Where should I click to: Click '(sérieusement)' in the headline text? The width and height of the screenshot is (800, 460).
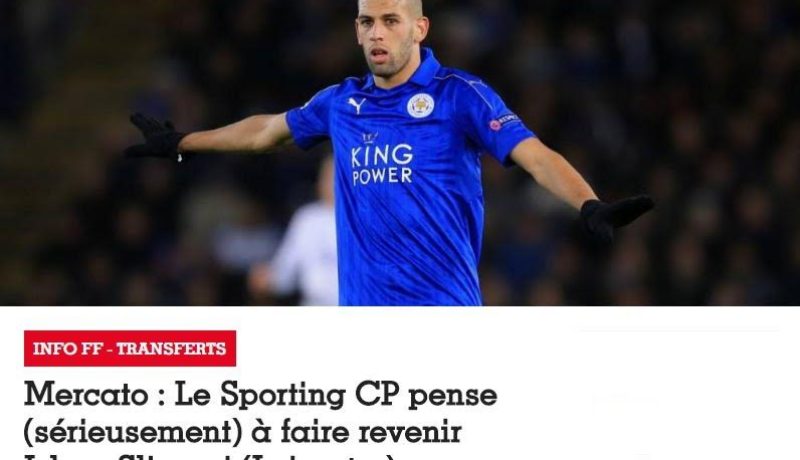pos(132,433)
